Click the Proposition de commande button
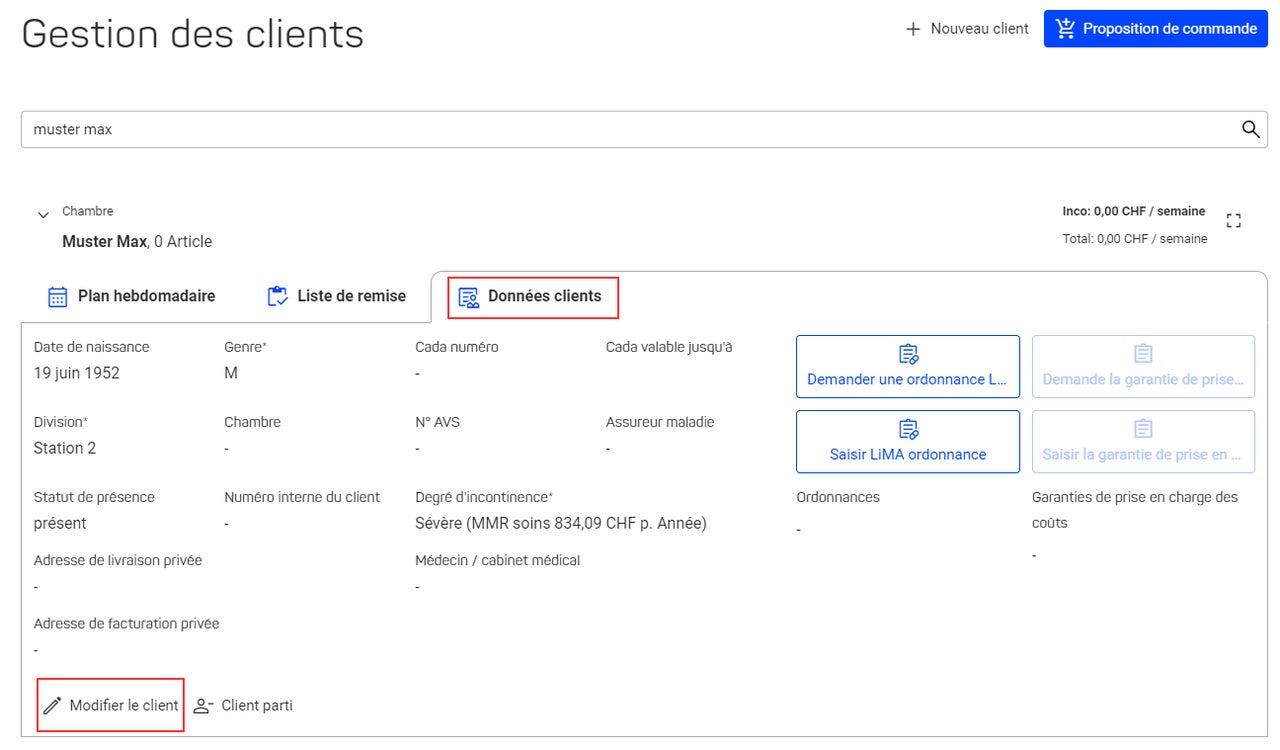 pos(1156,29)
